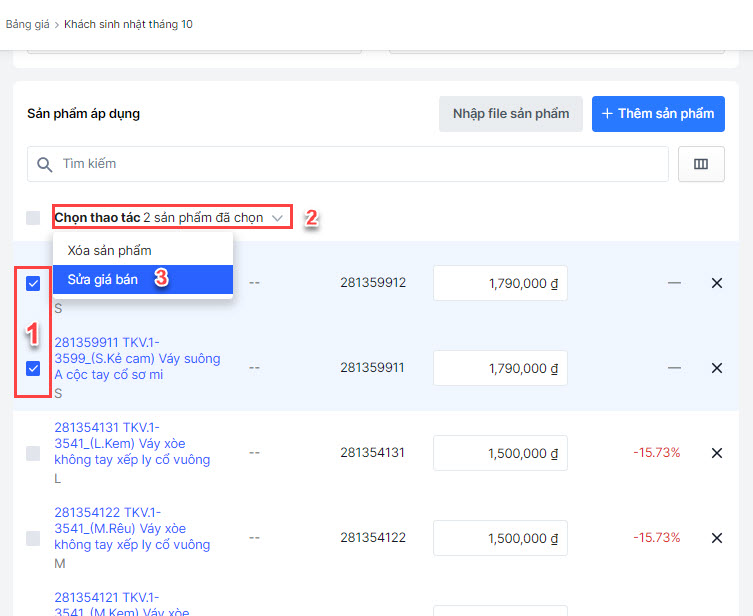Viewport: 753px width, 616px height.
Task: Uncheck the checkbox for product 281359911
Action: click(33, 368)
